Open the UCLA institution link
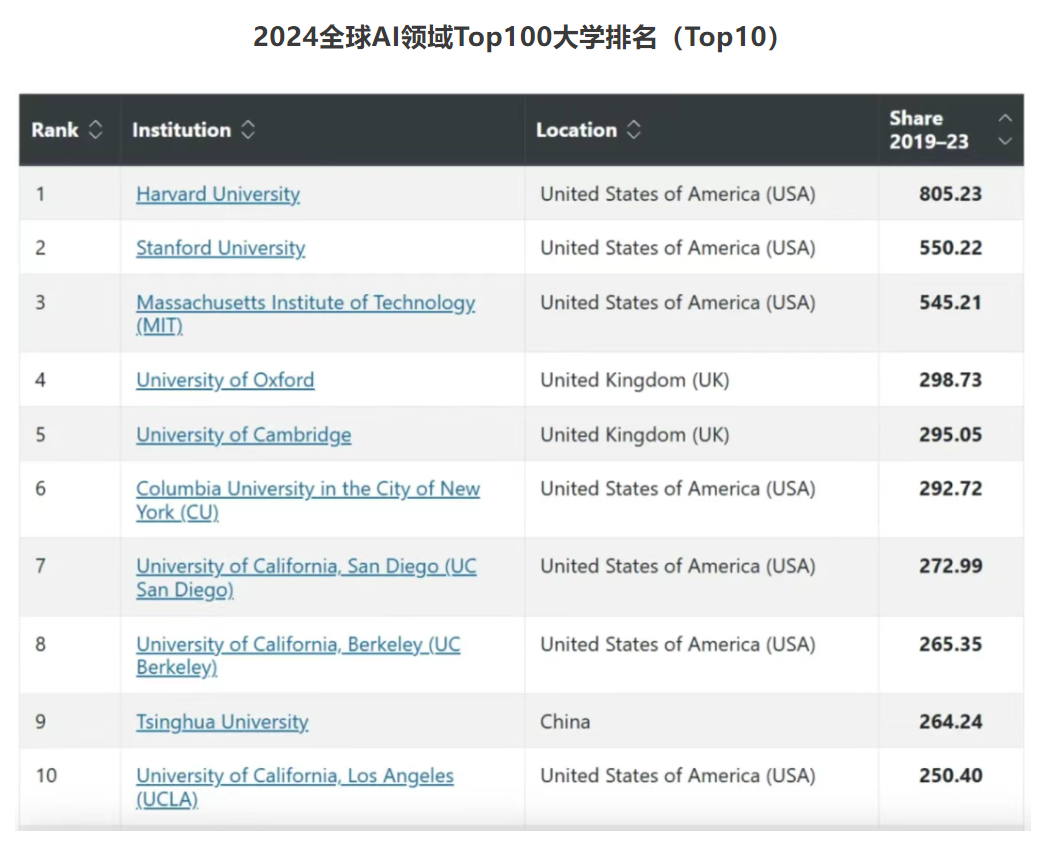The height and width of the screenshot is (853, 1047). (294, 788)
